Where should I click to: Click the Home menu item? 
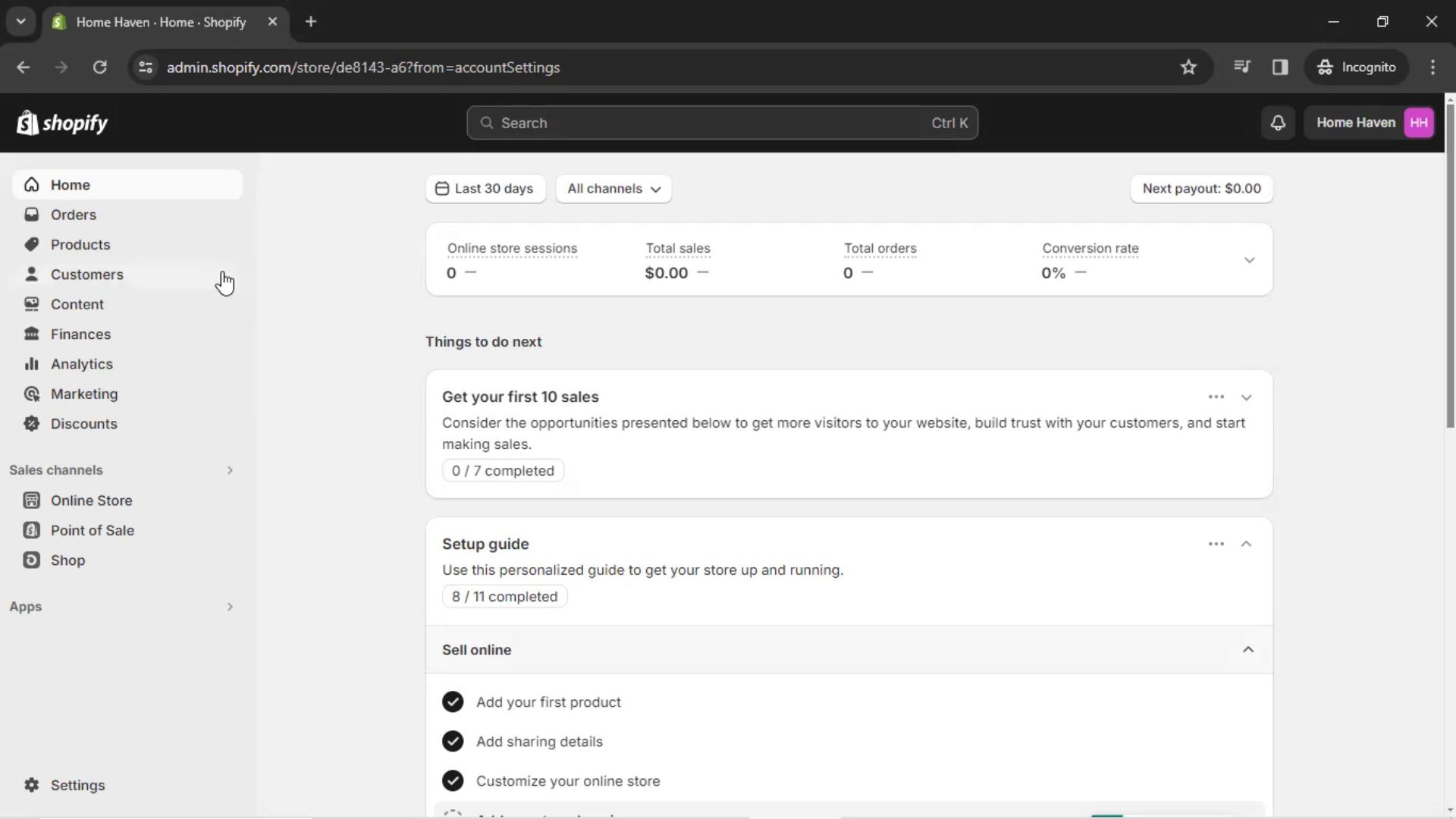[x=70, y=184]
